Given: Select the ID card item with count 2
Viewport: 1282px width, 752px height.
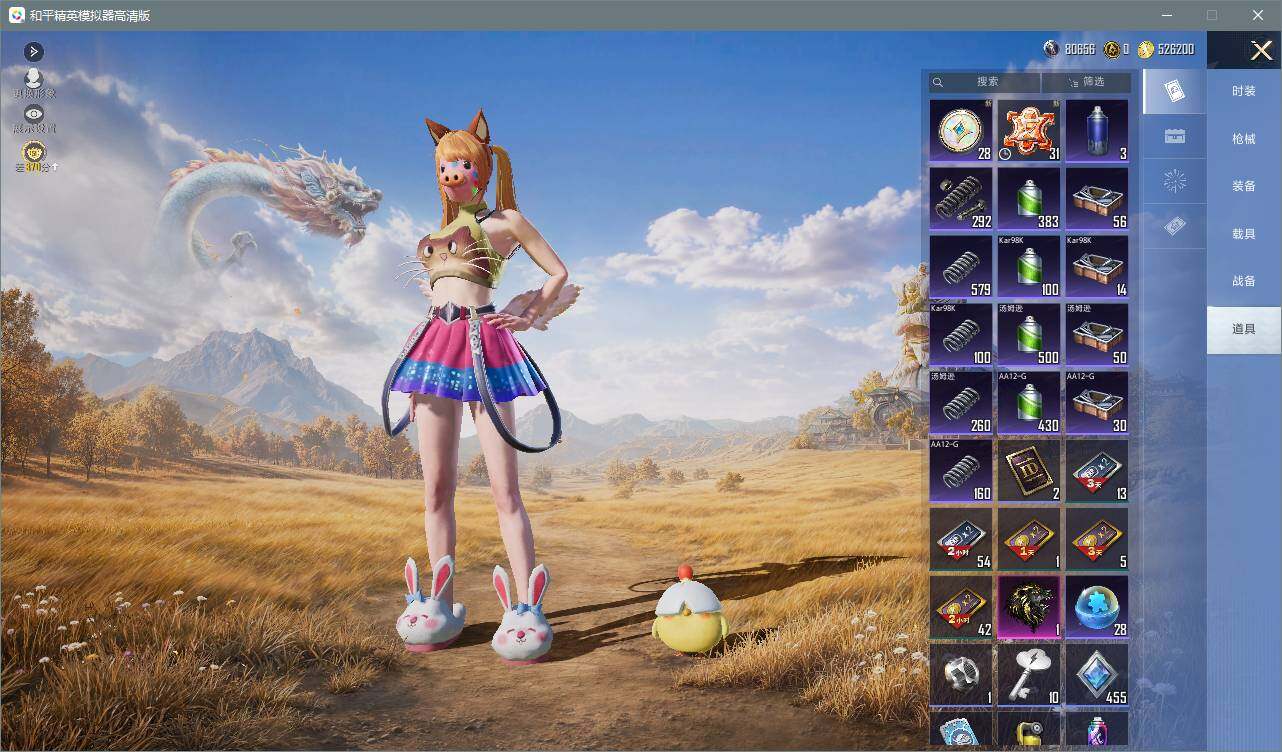Looking at the screenshot, I should [x=1029, y=470].
